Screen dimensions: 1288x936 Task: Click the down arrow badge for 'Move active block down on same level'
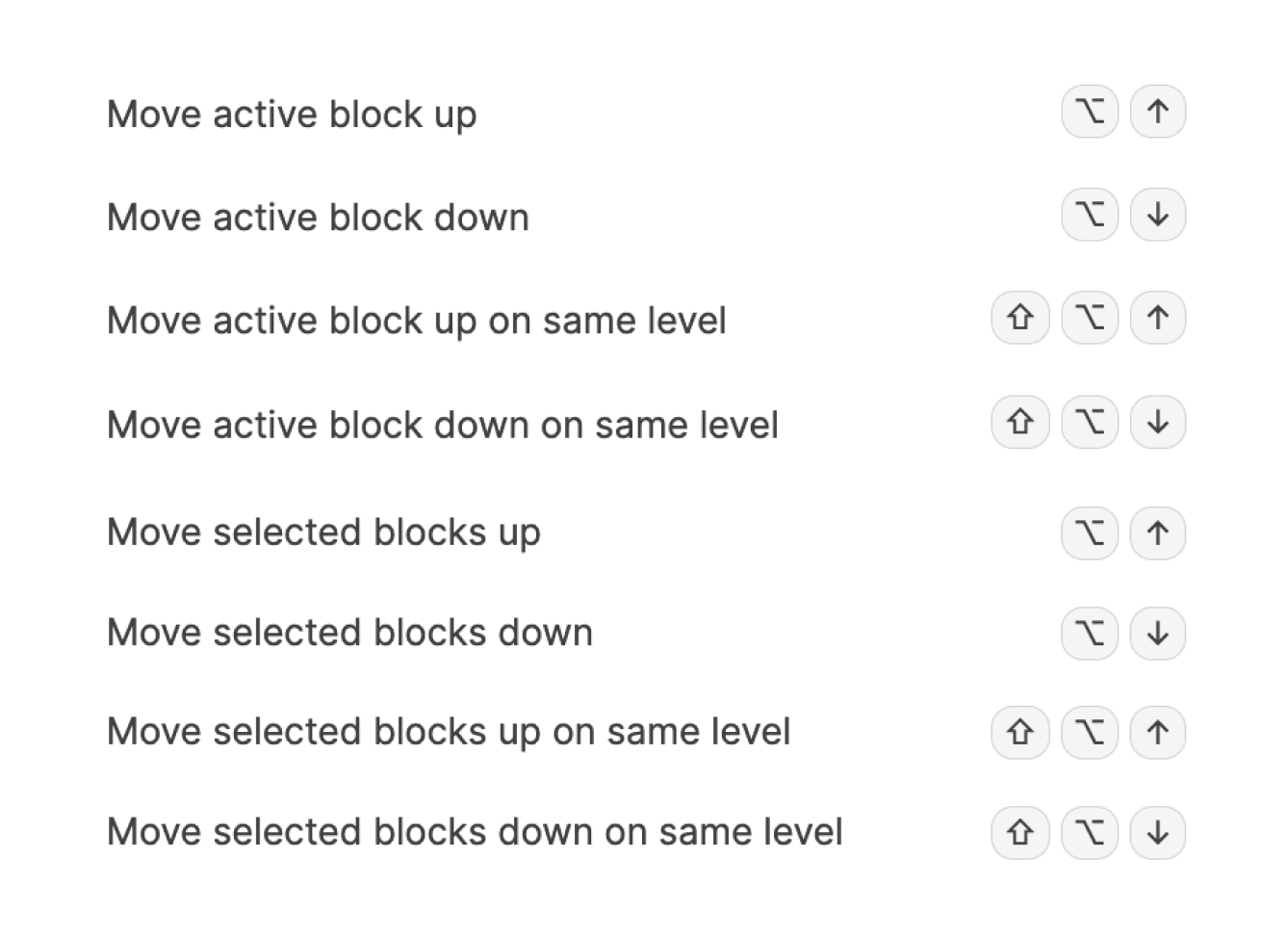1157,422
